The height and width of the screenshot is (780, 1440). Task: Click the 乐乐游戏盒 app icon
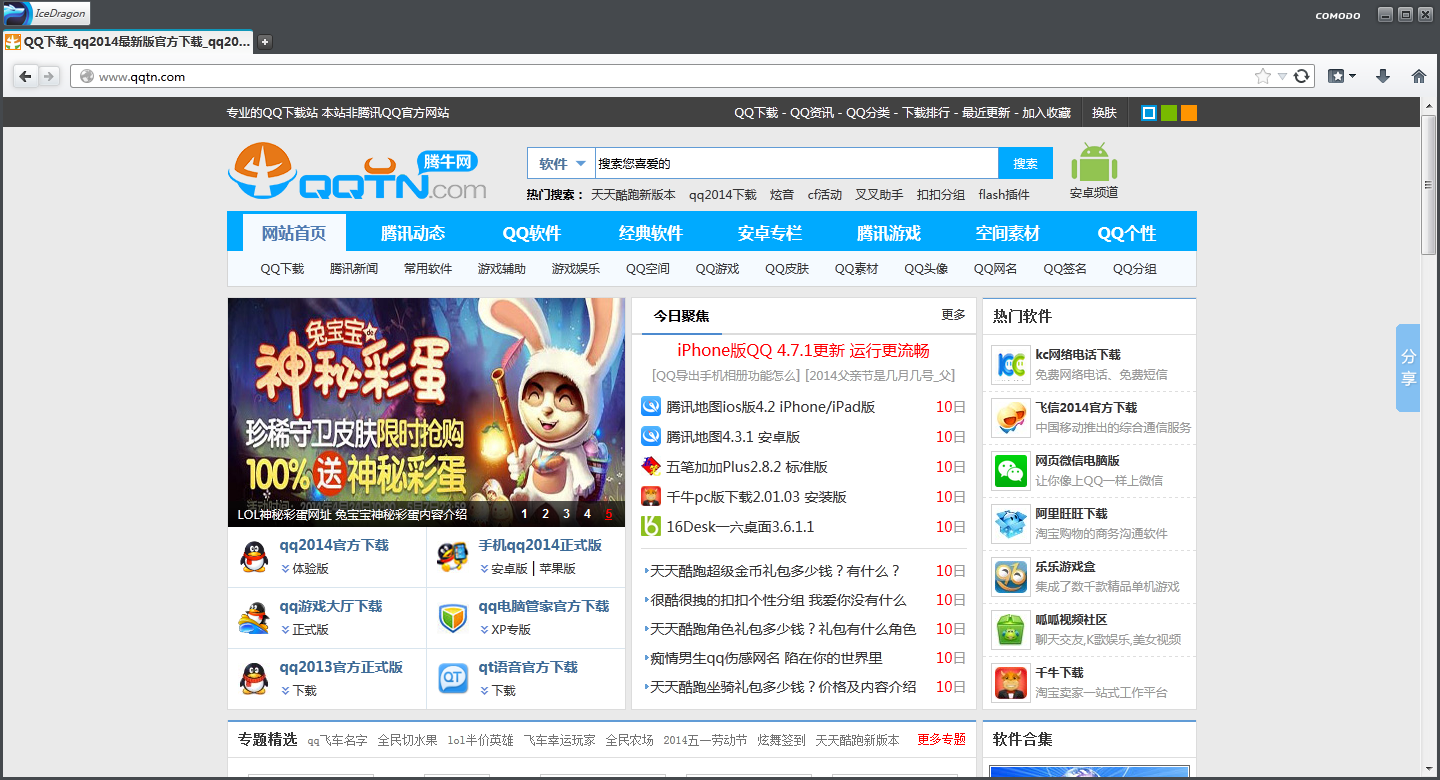1011,577
